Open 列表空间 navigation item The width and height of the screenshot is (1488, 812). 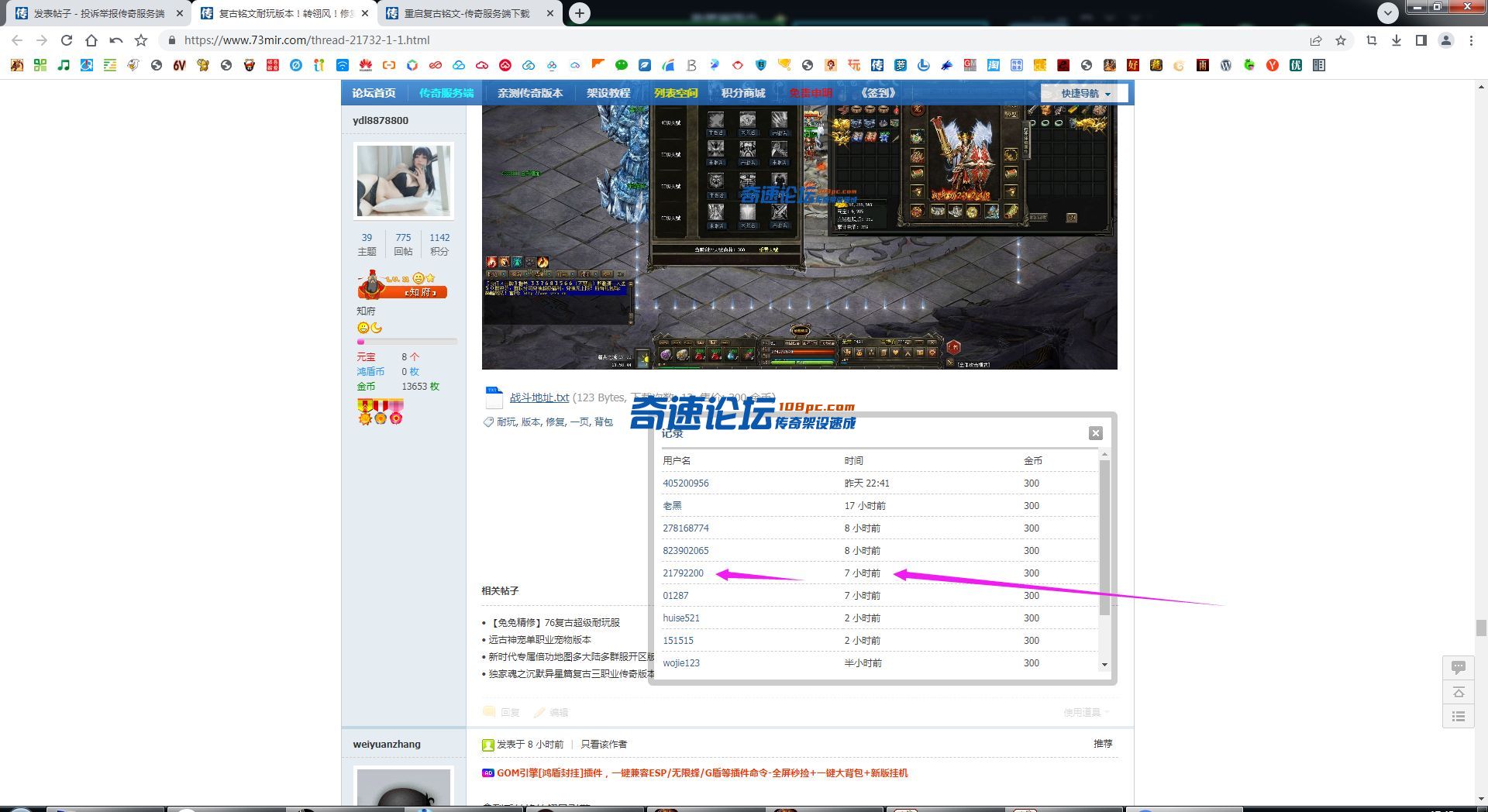pyautogui.click(x=676, y=93)
